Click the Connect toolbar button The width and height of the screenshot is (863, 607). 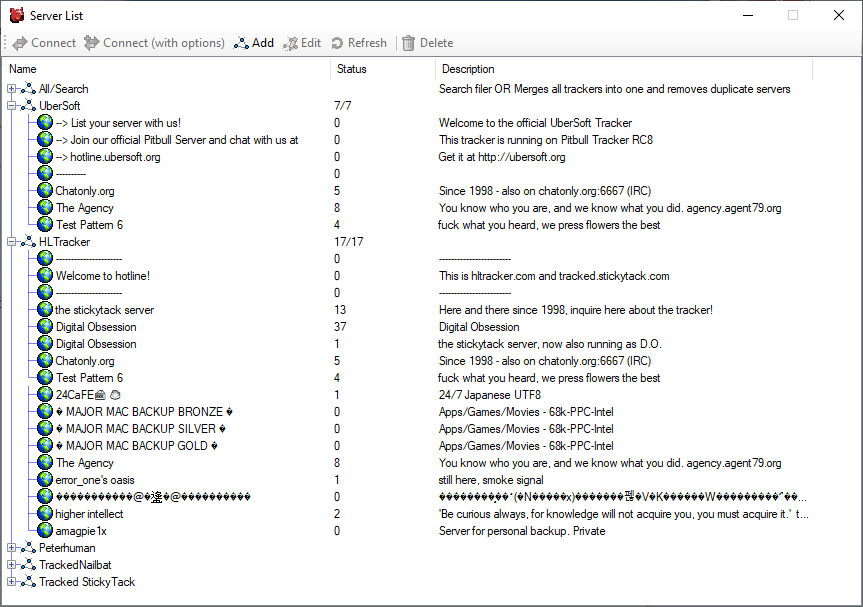(44, 43)
